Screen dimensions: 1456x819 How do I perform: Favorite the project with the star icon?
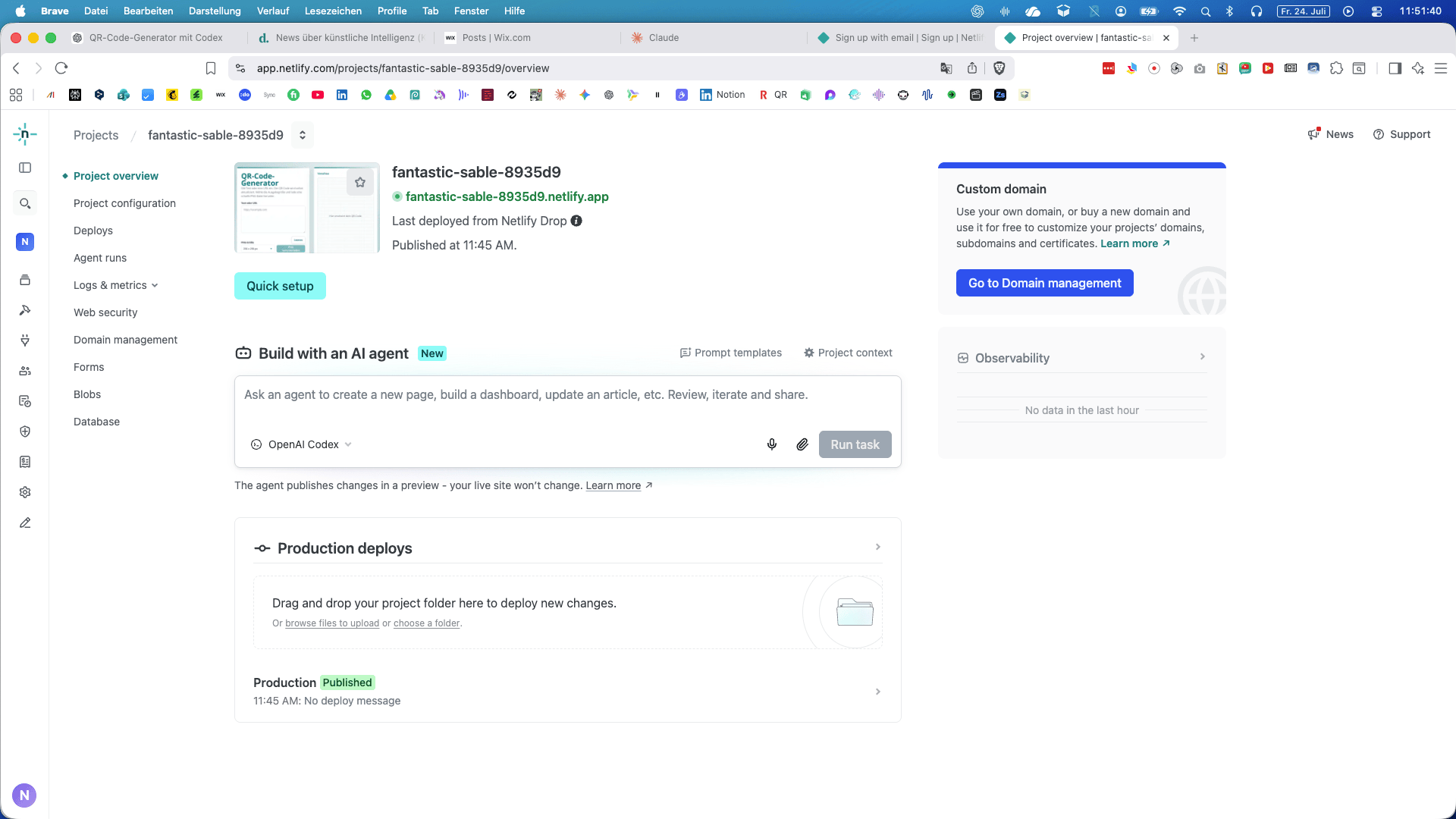[360, 182]
